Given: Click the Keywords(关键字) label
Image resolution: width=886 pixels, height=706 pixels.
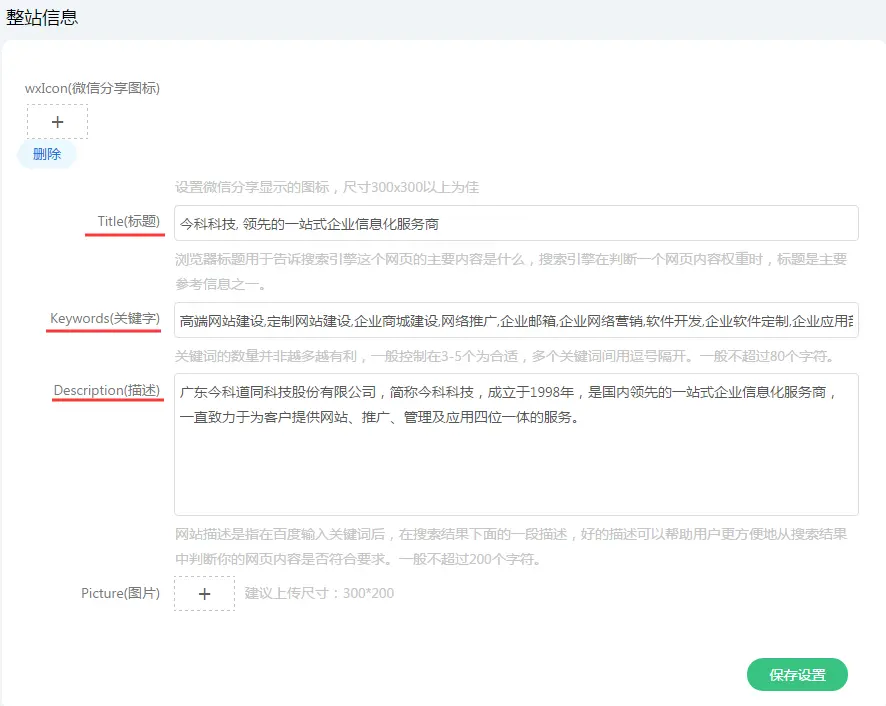Looking at the screenshot, I should pos(105,318).
